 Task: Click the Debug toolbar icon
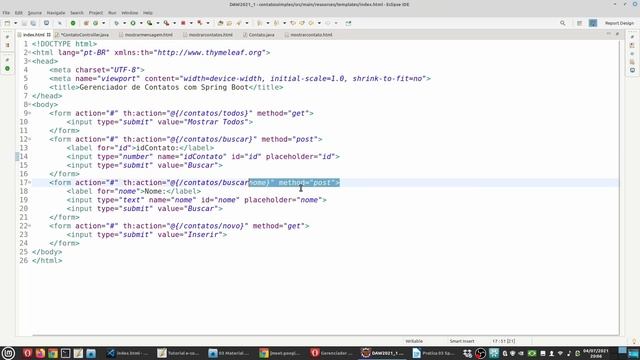116,23
